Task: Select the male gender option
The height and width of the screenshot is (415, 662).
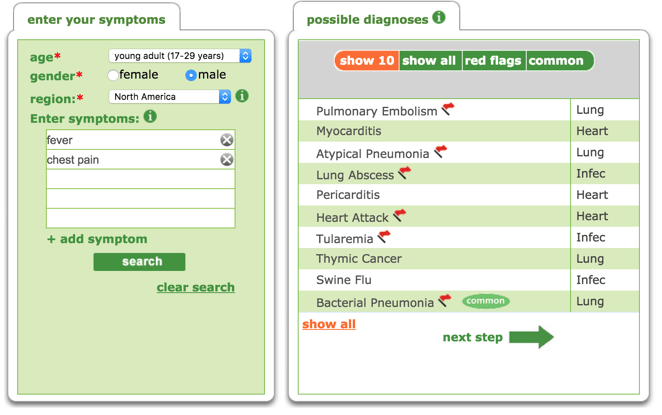Action: [x=191, y=75]
